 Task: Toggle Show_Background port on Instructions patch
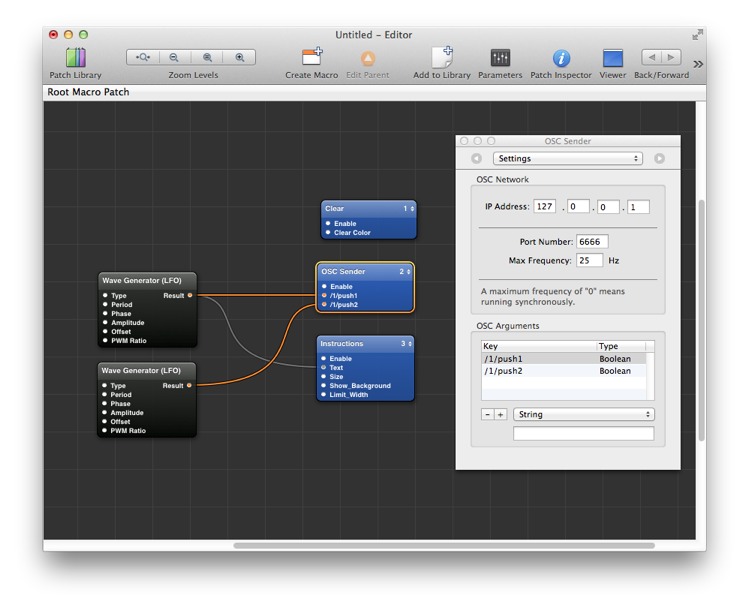324,386
